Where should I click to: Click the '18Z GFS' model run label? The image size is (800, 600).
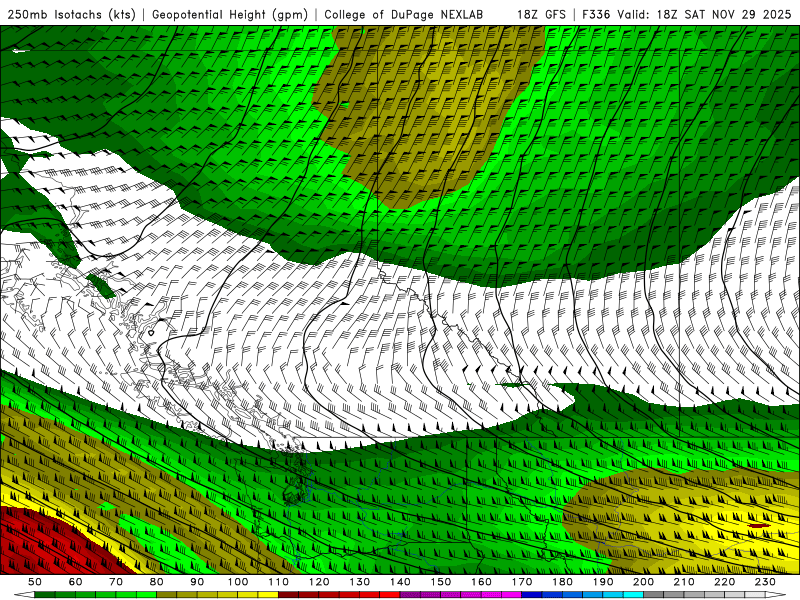point(541,14)
